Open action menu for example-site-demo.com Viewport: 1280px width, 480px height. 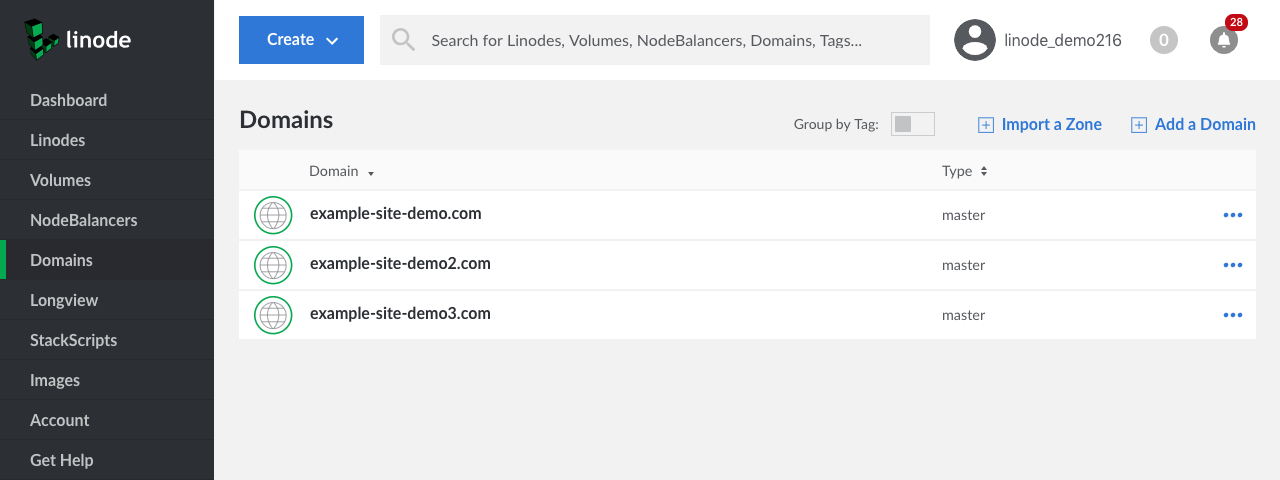point(1232,215)
